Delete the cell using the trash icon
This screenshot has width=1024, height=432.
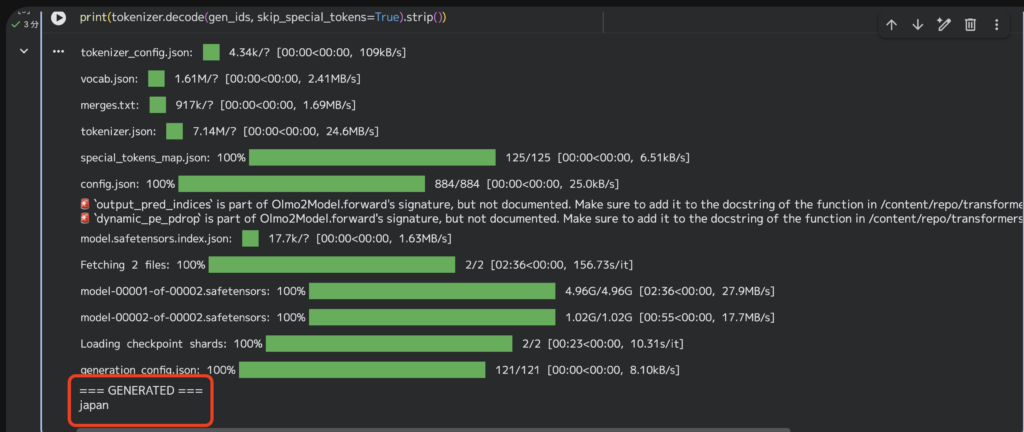(969, 25)
